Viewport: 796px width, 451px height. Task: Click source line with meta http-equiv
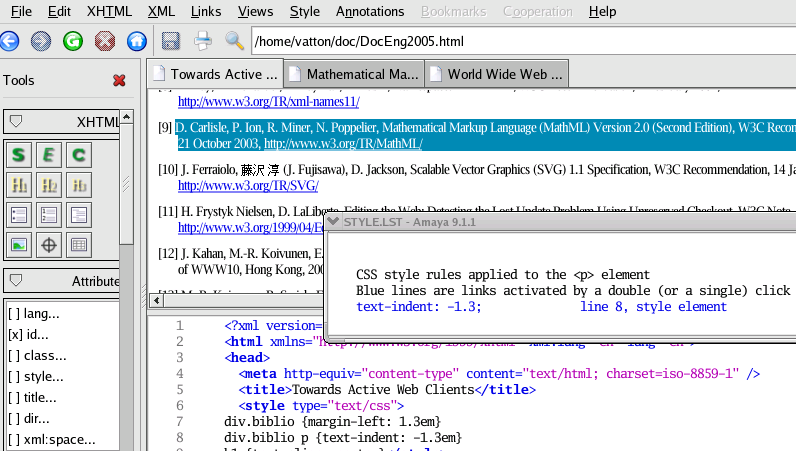(499, 374)
